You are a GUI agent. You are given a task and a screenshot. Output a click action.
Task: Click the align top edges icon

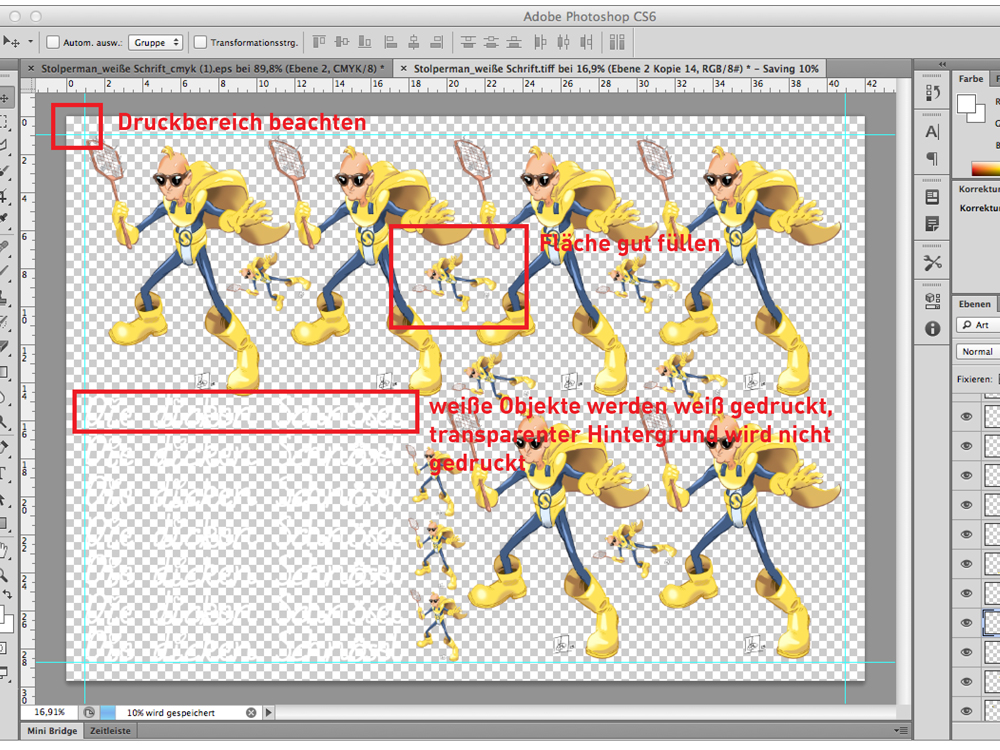[x=320, y=42]
